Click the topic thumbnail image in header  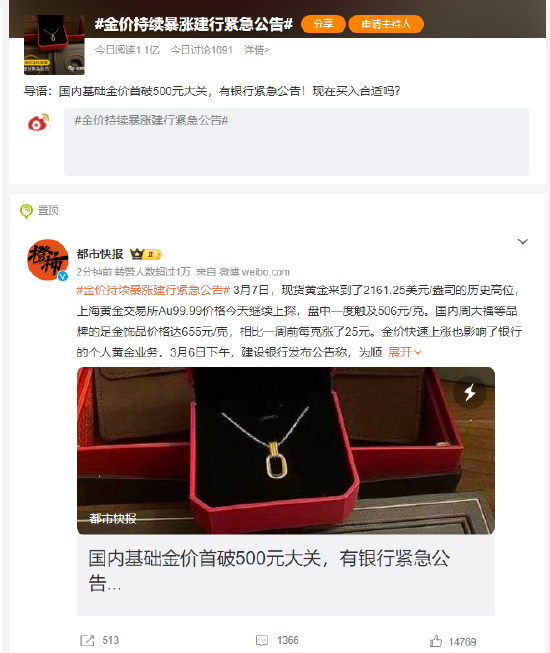coord(54,45)
